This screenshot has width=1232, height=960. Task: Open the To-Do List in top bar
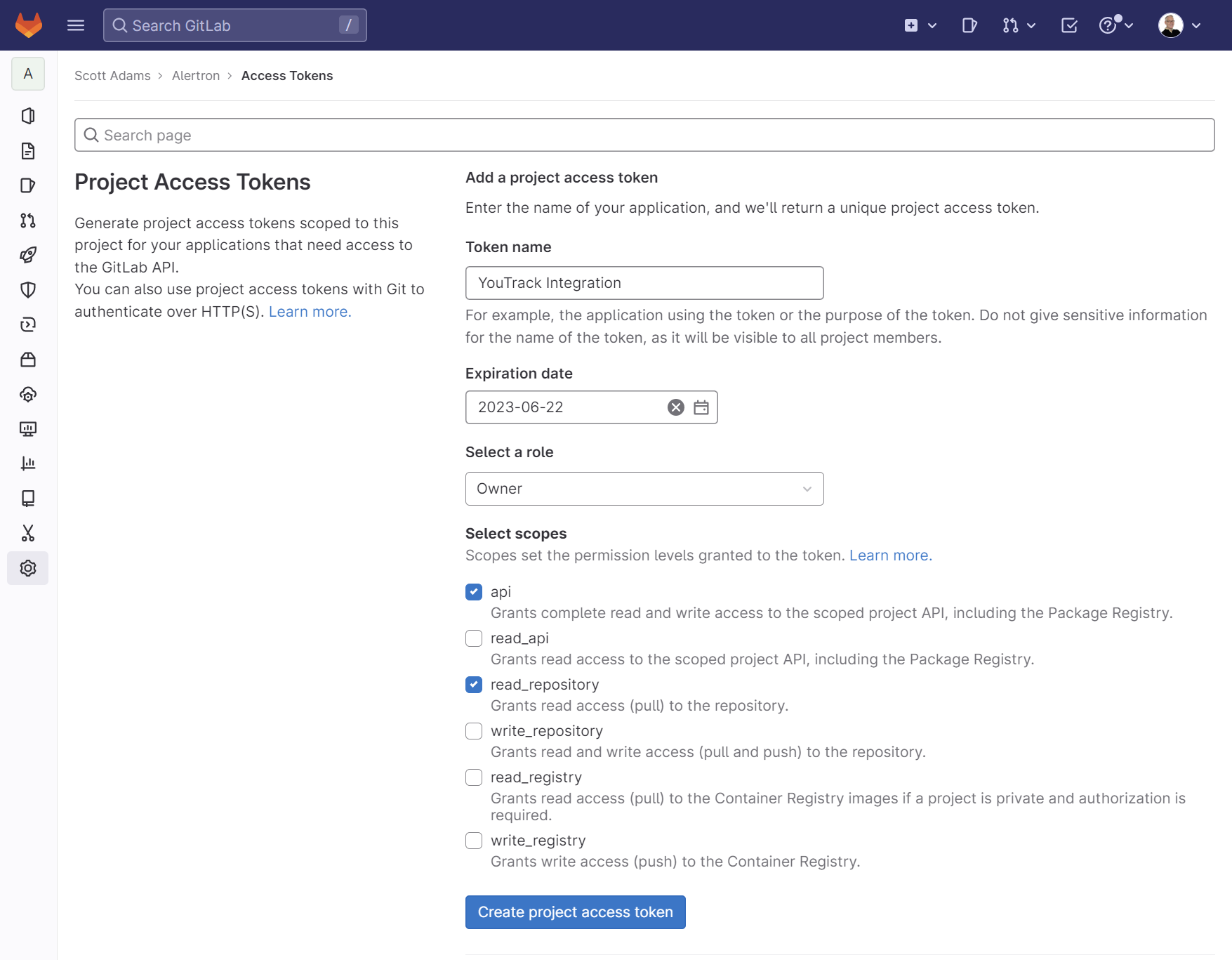coord(1069,25)
